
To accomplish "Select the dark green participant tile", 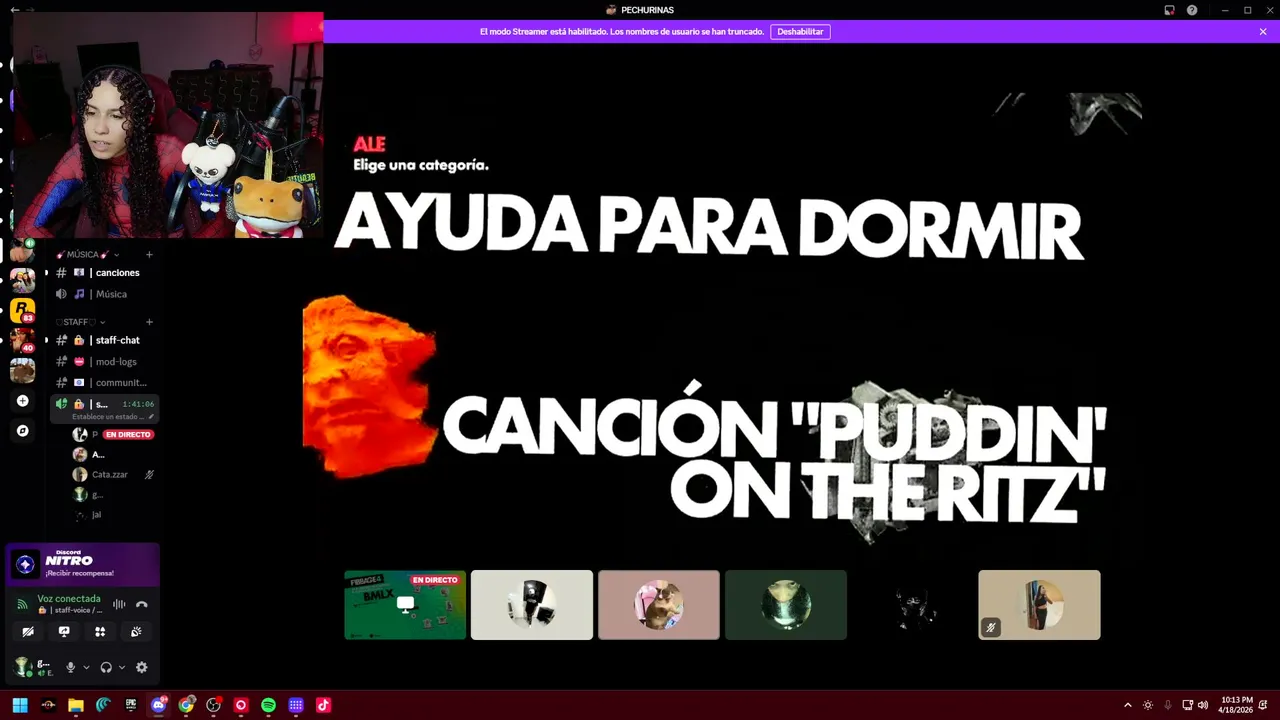I will (x=786, y=605).
